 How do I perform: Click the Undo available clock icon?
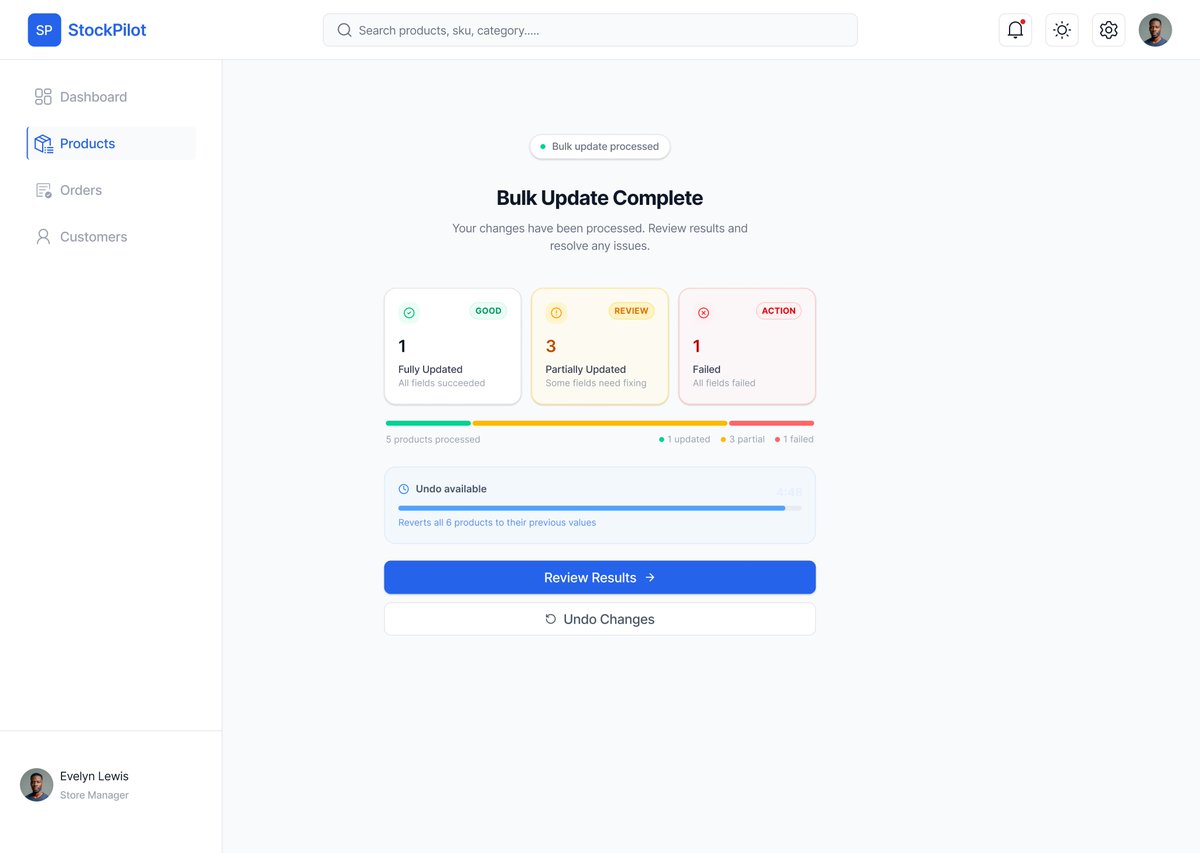[404, 489]
